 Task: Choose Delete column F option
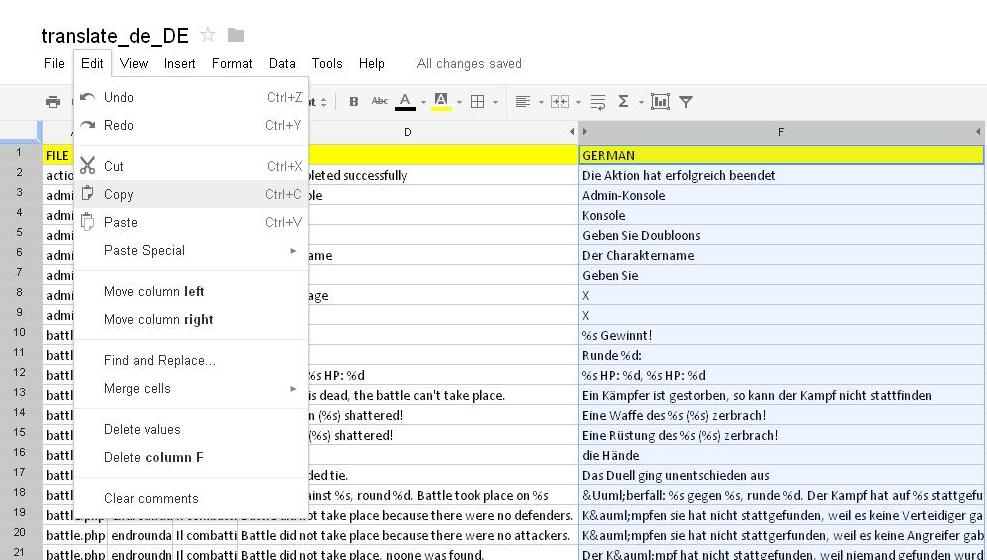pos(154,457)
